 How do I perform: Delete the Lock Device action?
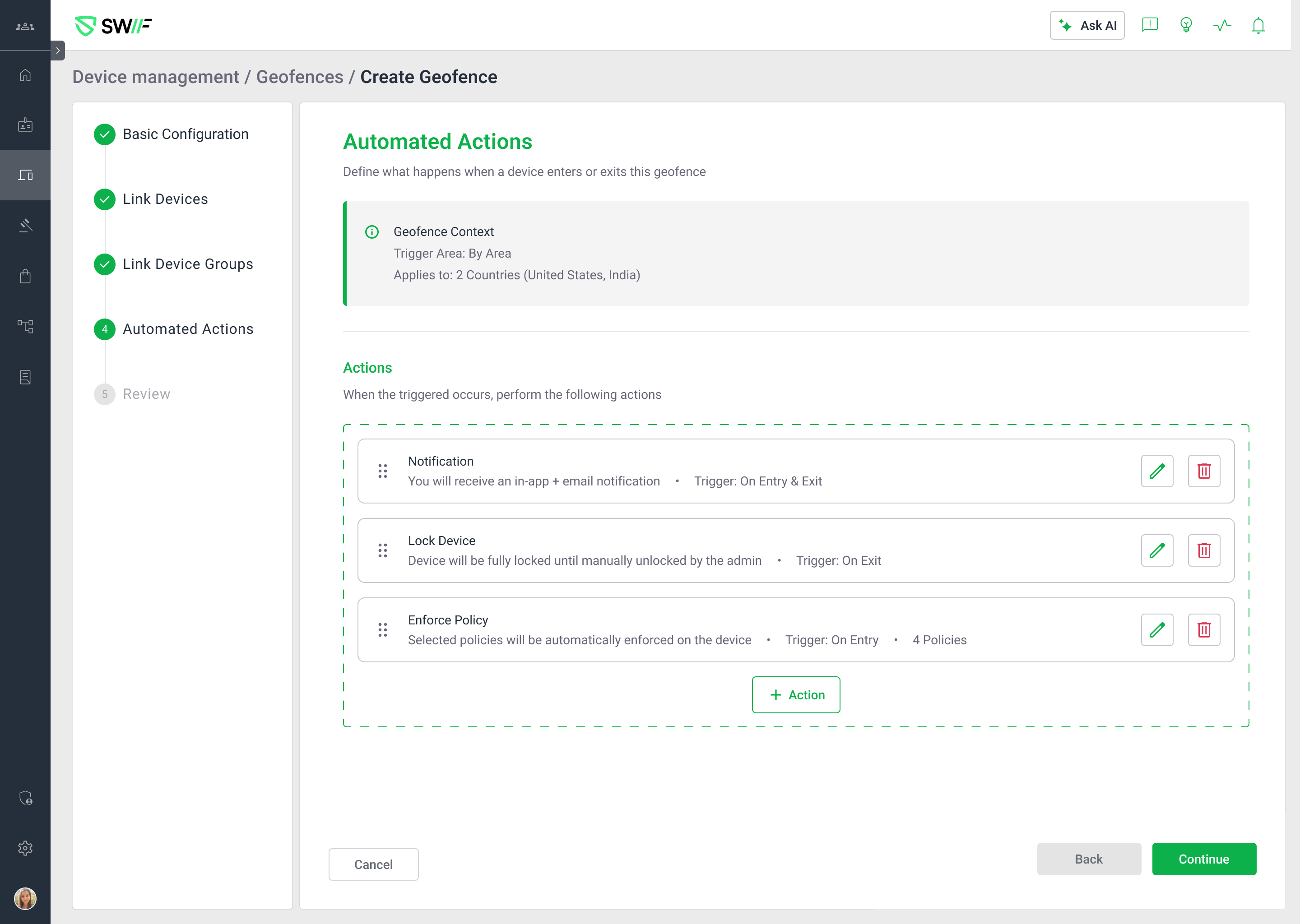[1204, 550]
